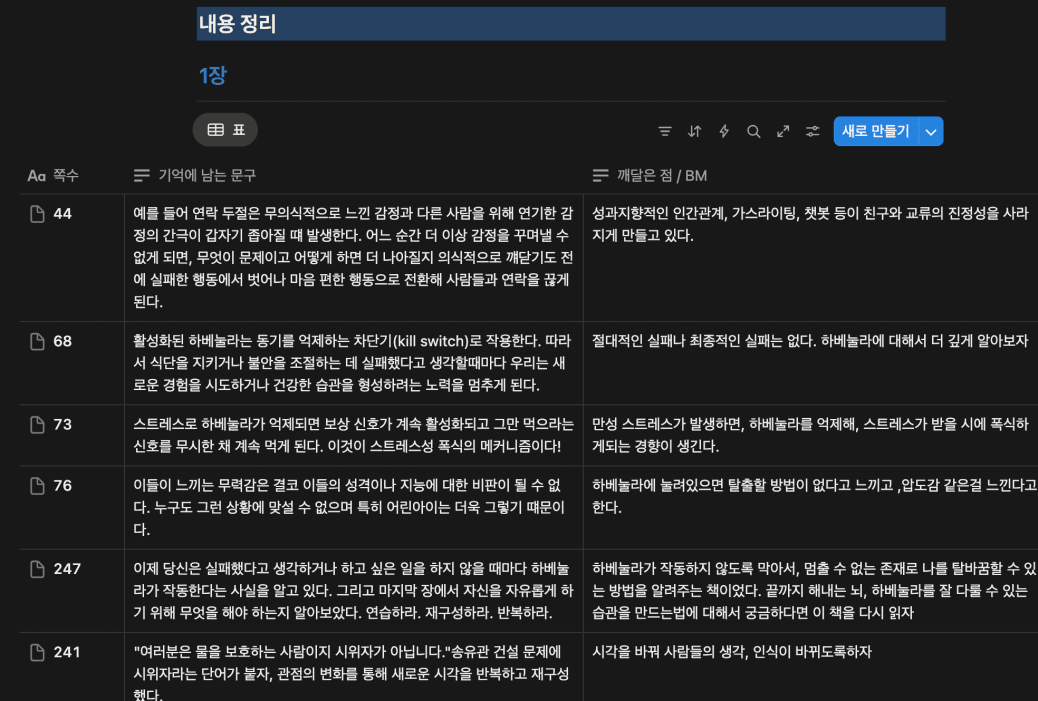This screenshot has width=1038, height=701.
Task: Click the page icon for row 44
Action: coord(38,214)
